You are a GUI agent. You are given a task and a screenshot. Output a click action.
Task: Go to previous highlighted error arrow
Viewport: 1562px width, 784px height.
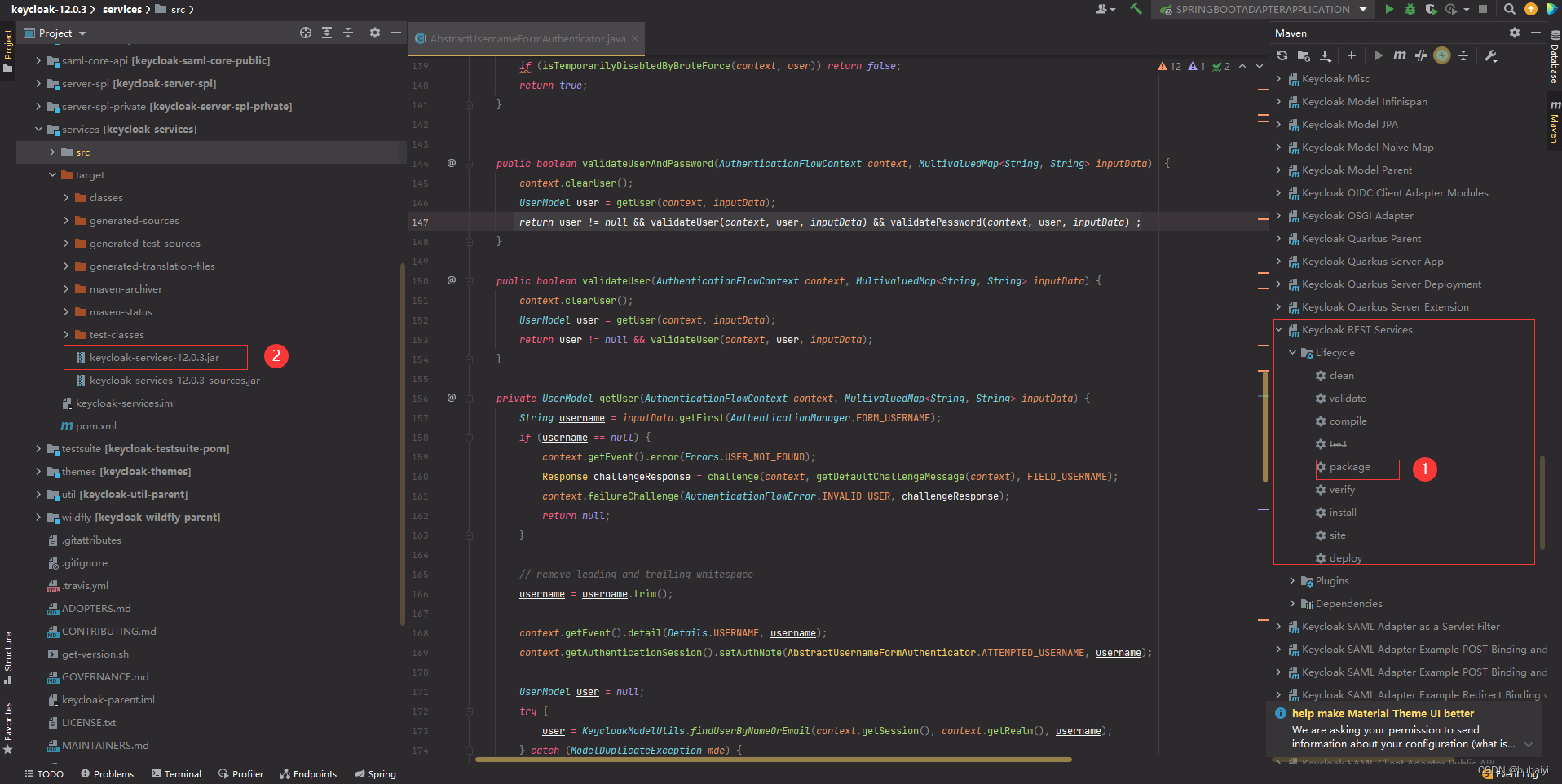(1242, 66)
